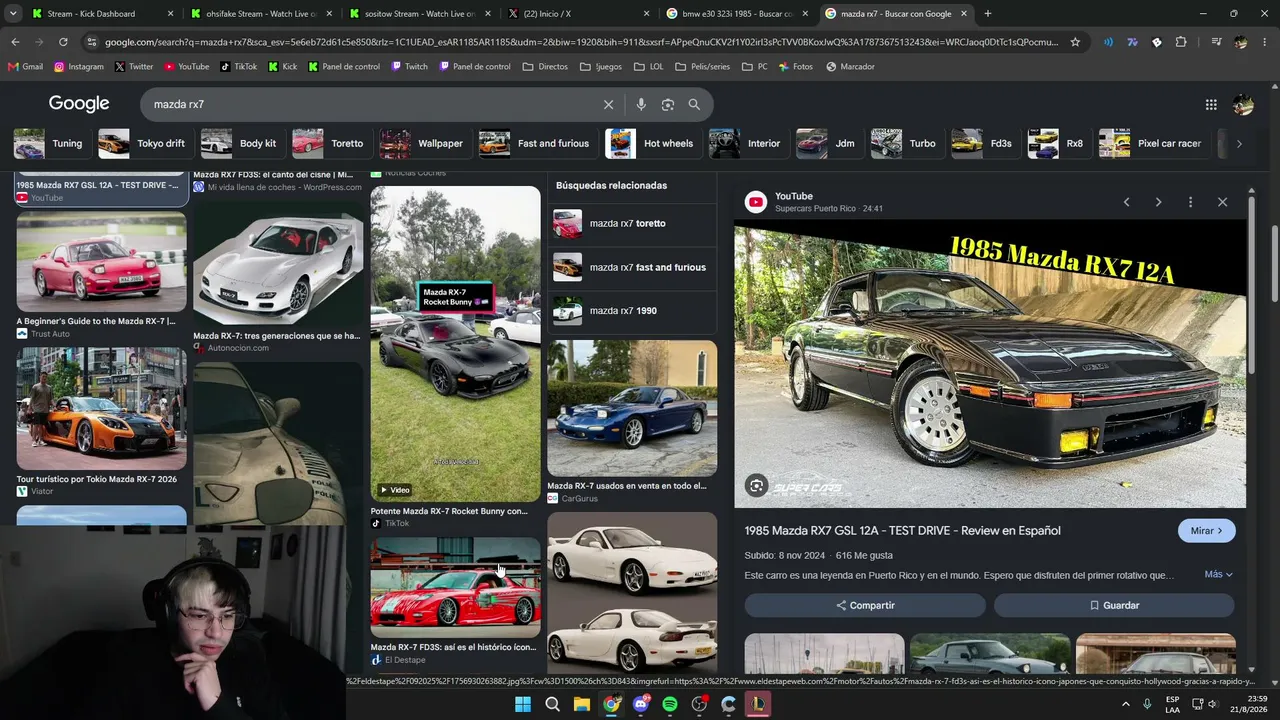Open File Explorer from the taskbar
The height and width of the screenshot is (720, 1280).
(x=582, y=704)
